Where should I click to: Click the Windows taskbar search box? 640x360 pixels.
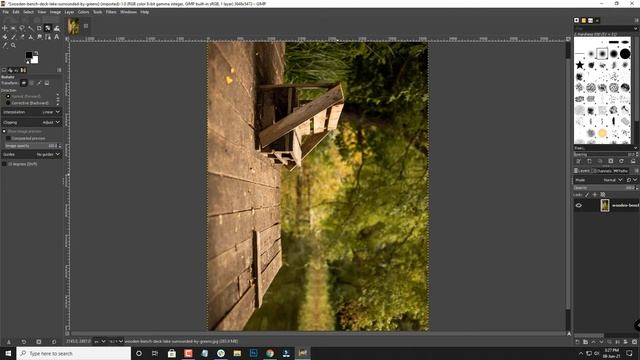tap(73, 353)
